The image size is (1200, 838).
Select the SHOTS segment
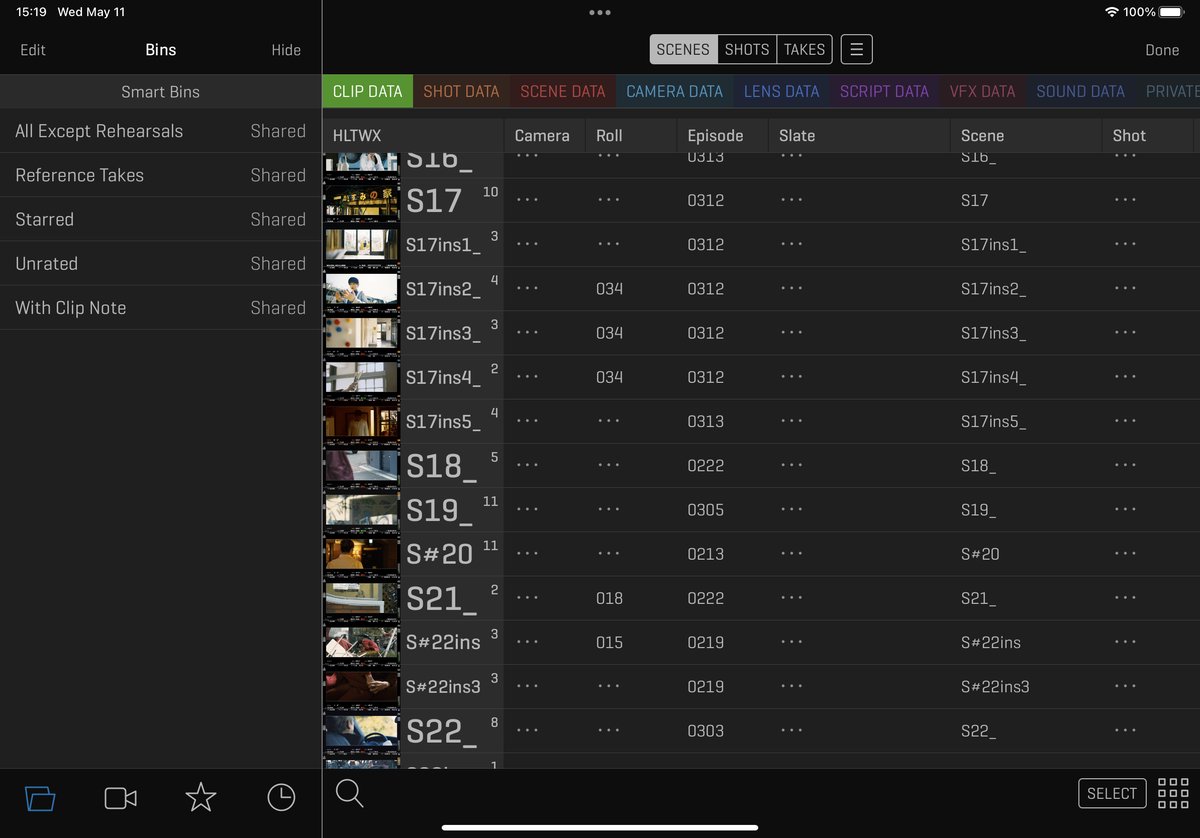[747, 49]
